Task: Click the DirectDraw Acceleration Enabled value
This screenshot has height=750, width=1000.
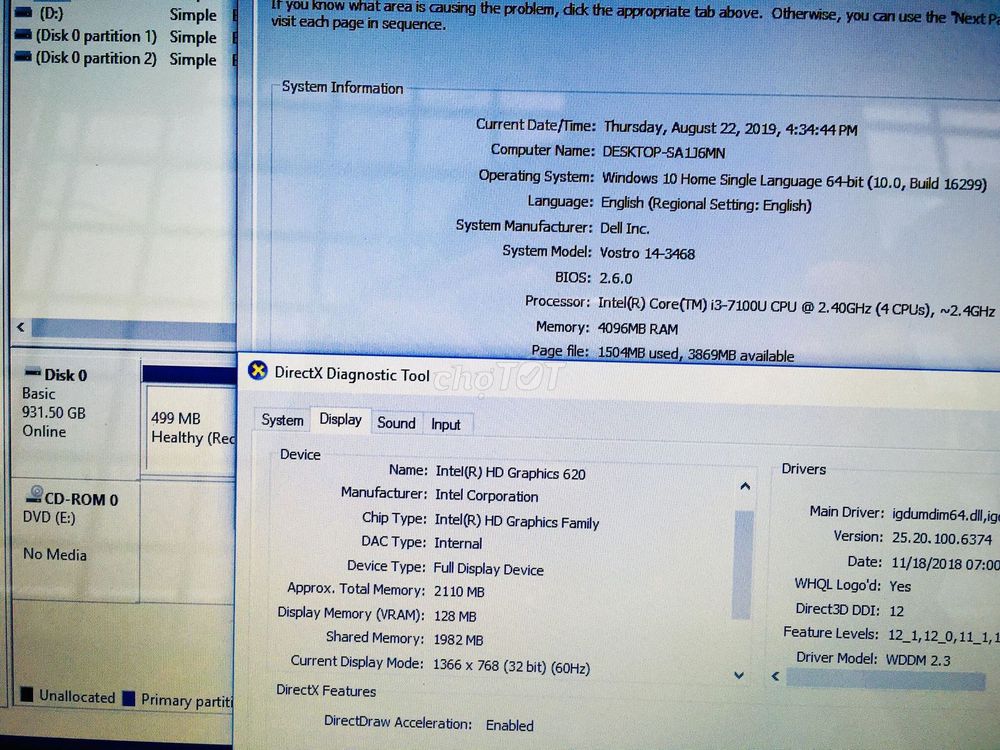Action: (510, 725)
